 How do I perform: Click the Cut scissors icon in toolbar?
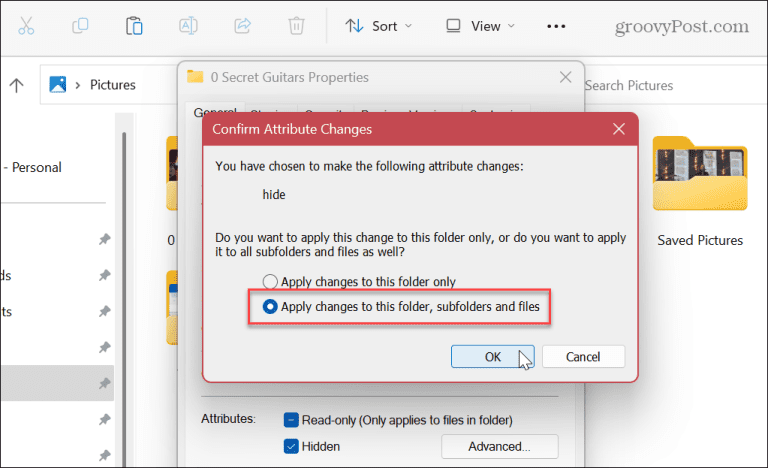[26, 26]
